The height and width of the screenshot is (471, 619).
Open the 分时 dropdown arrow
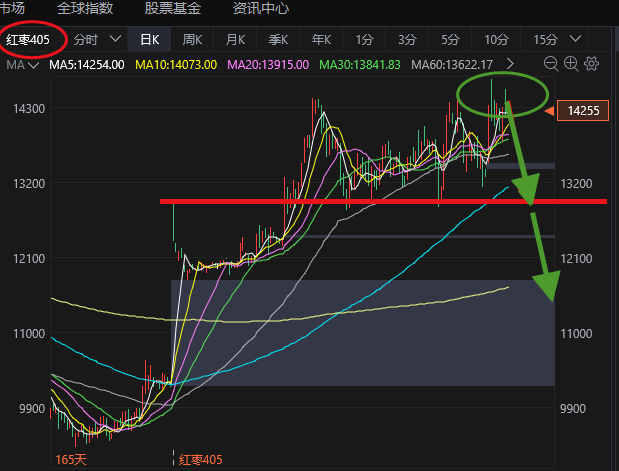[x=115, y=39]
